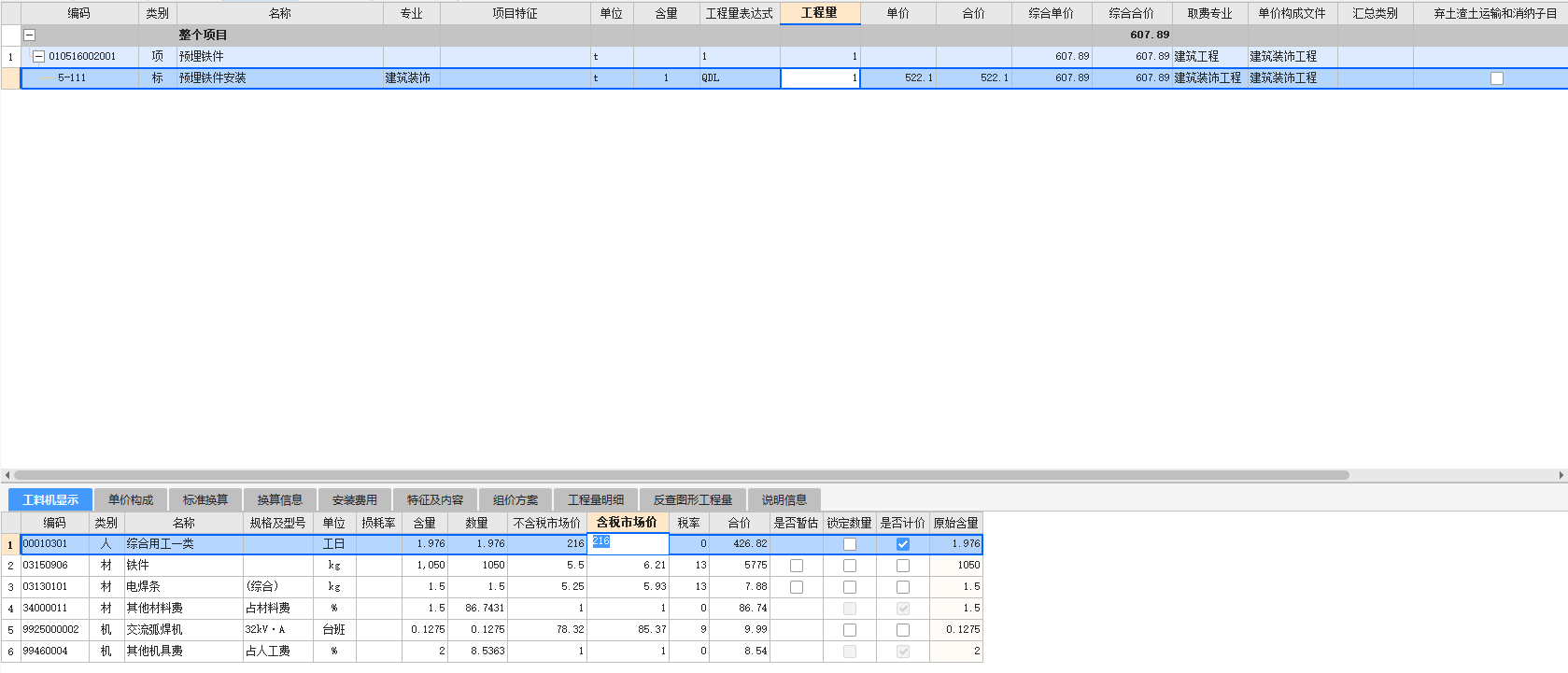Click the 综合单价 column header

1051,13
